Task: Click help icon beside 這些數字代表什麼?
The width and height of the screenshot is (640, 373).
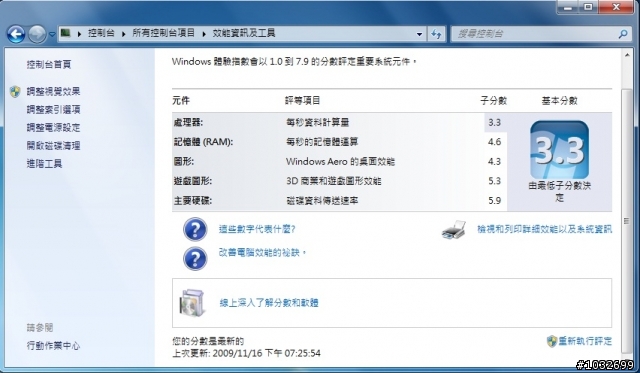Action: 195,229
